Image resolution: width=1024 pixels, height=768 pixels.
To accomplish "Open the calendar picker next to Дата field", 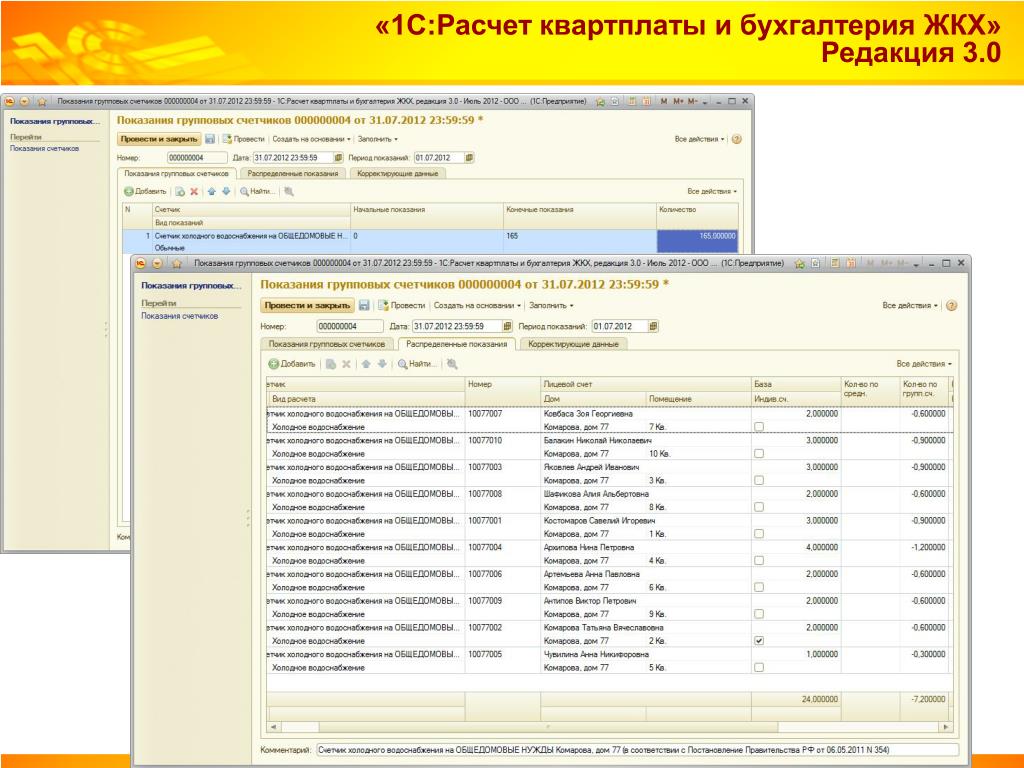I will coord(507,326).
